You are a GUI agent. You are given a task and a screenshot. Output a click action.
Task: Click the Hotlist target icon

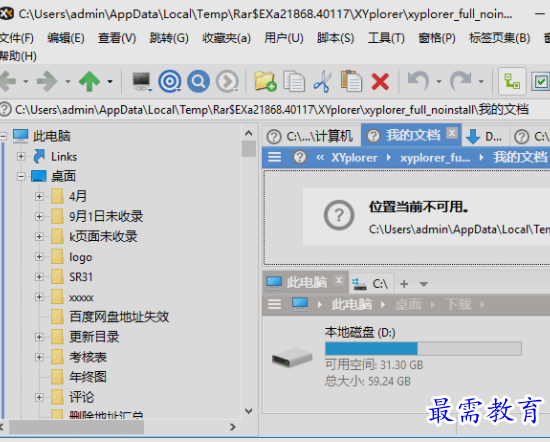tap(170, 81)
